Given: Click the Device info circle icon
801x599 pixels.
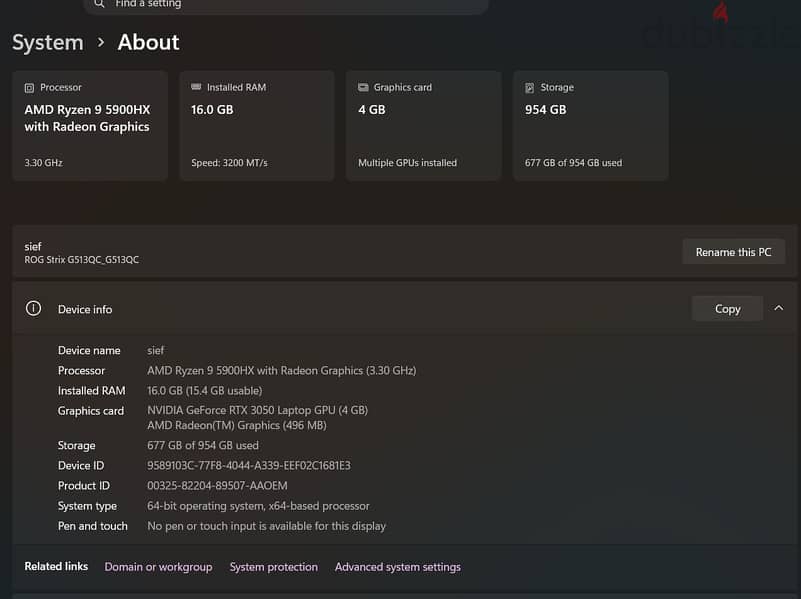Looking at the screenshot, I should (x=33, y=308).
